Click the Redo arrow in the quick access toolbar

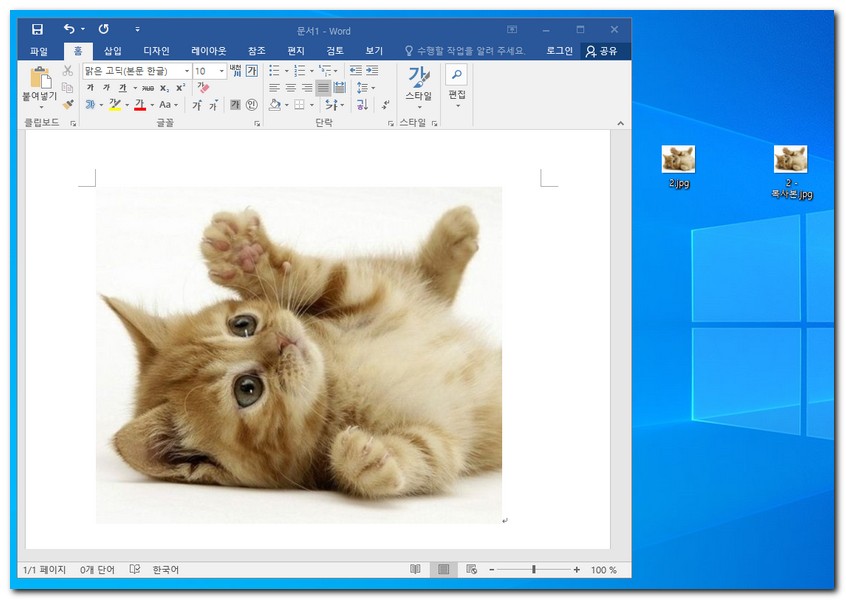[104, 30]
